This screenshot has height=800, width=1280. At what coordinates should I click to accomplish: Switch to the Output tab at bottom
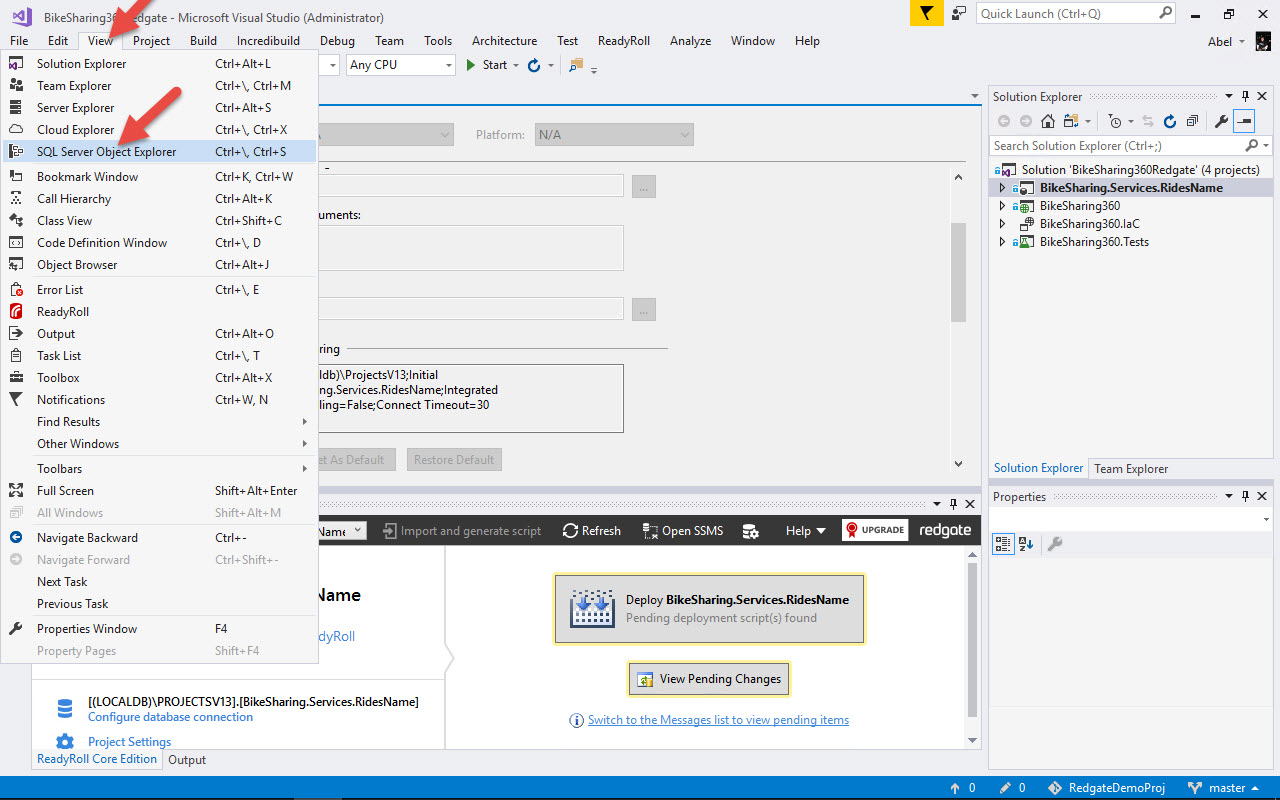coord(187,760)
